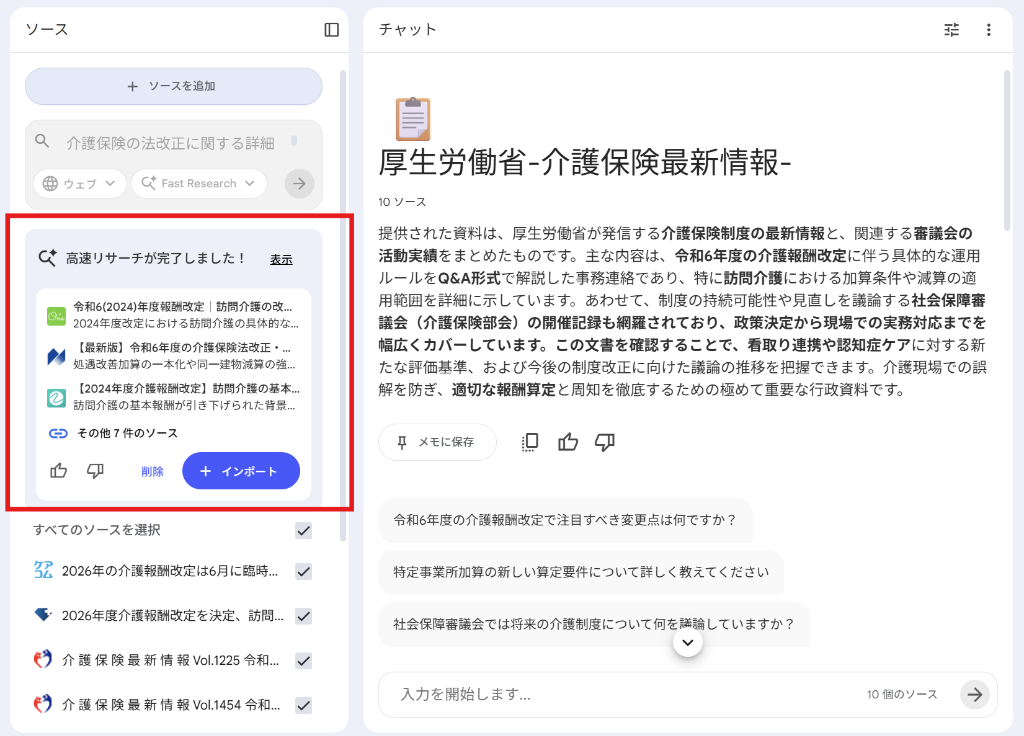Open source title 介護保険最新情報 Vol.1454
Image resolution: width=1024 pixels, height=736 pixels.
[x=170, y=705]
